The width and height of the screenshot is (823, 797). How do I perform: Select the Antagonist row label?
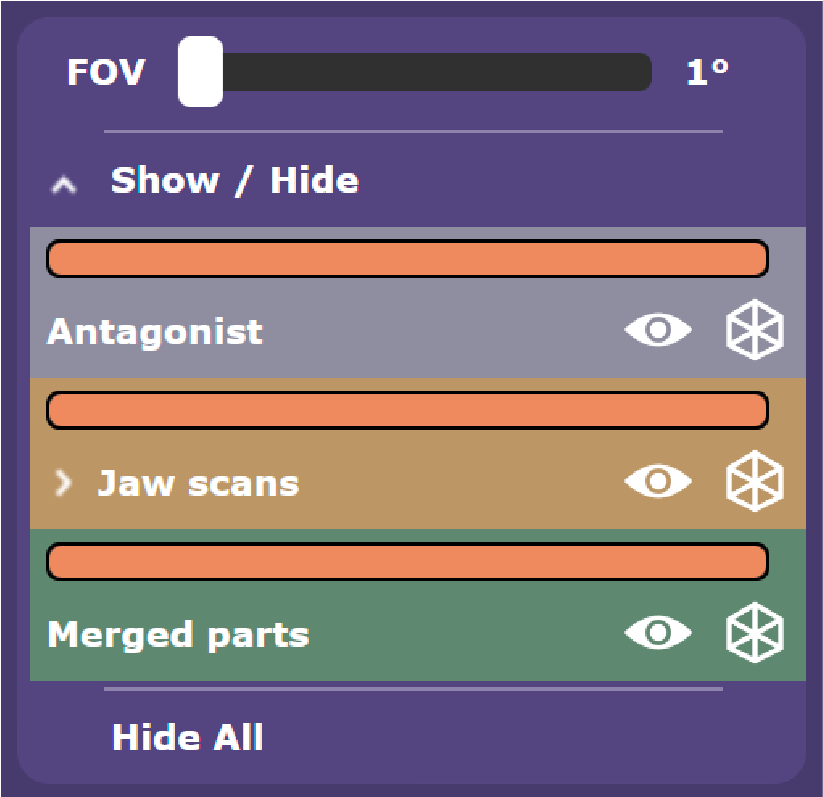155,332
